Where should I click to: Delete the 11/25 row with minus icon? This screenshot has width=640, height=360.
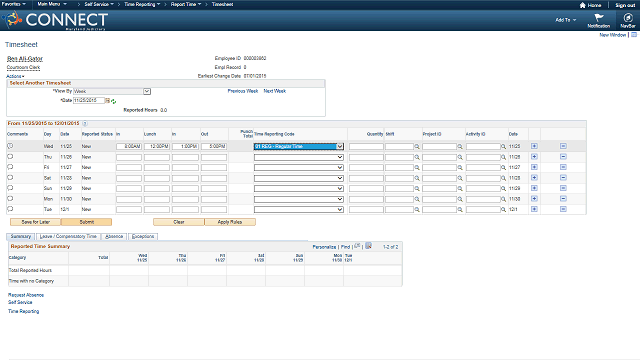(563, 146)
